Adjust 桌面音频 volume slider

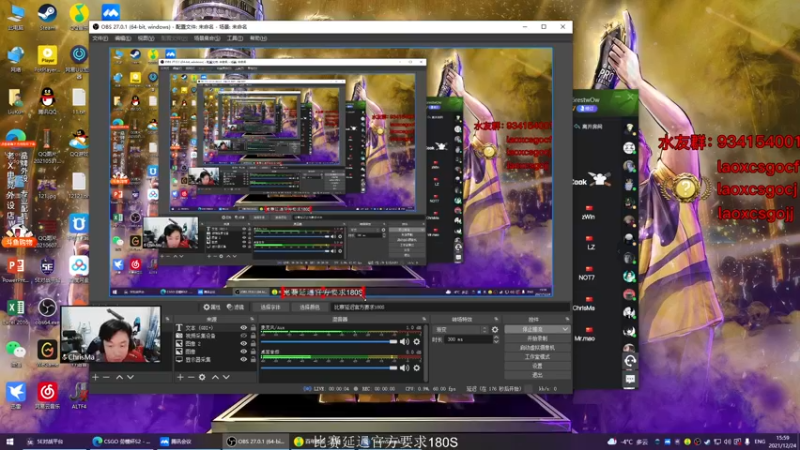329,367
